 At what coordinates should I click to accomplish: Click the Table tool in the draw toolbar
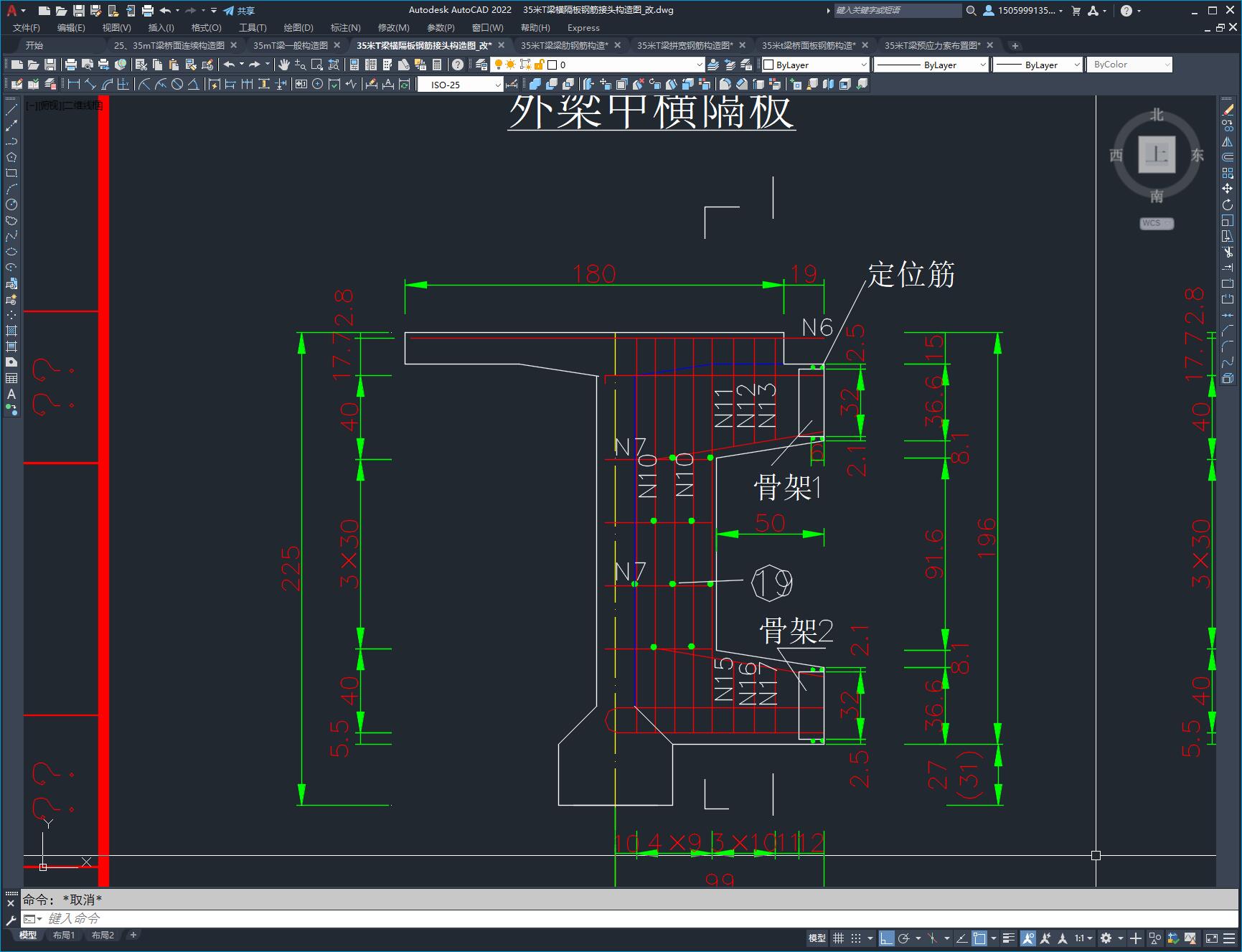(x=11, y=378)
